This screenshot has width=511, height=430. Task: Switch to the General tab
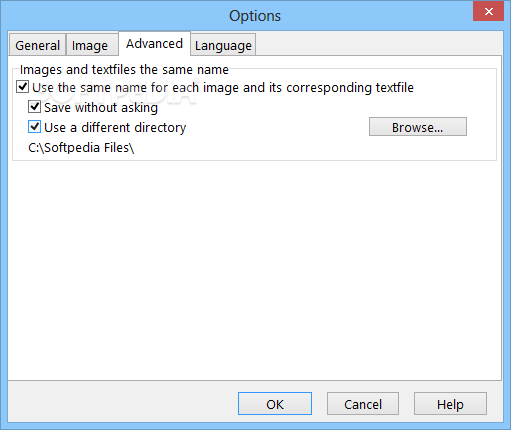[37, 45]
